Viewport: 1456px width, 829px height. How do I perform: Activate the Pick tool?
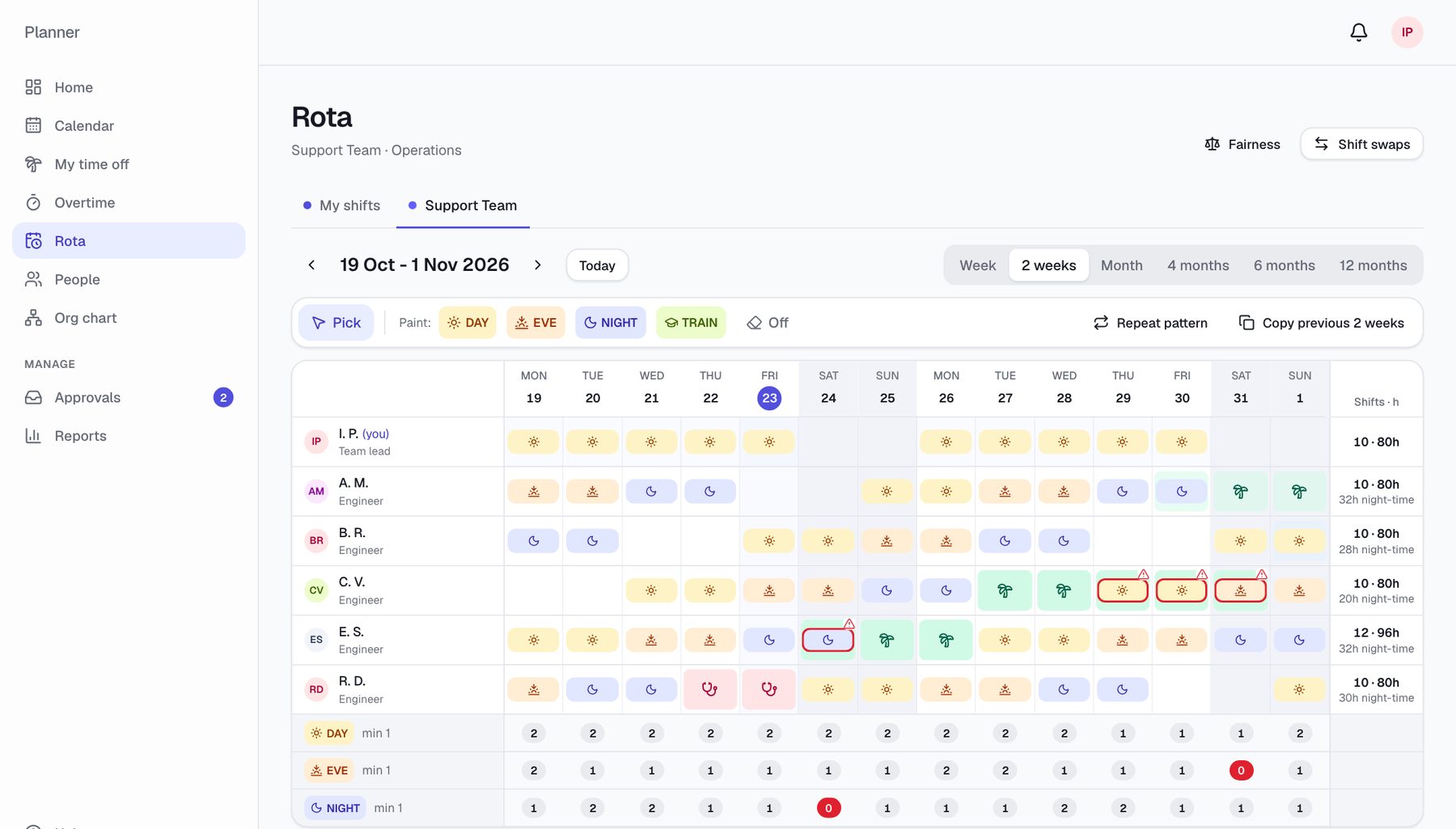point(336,323)
